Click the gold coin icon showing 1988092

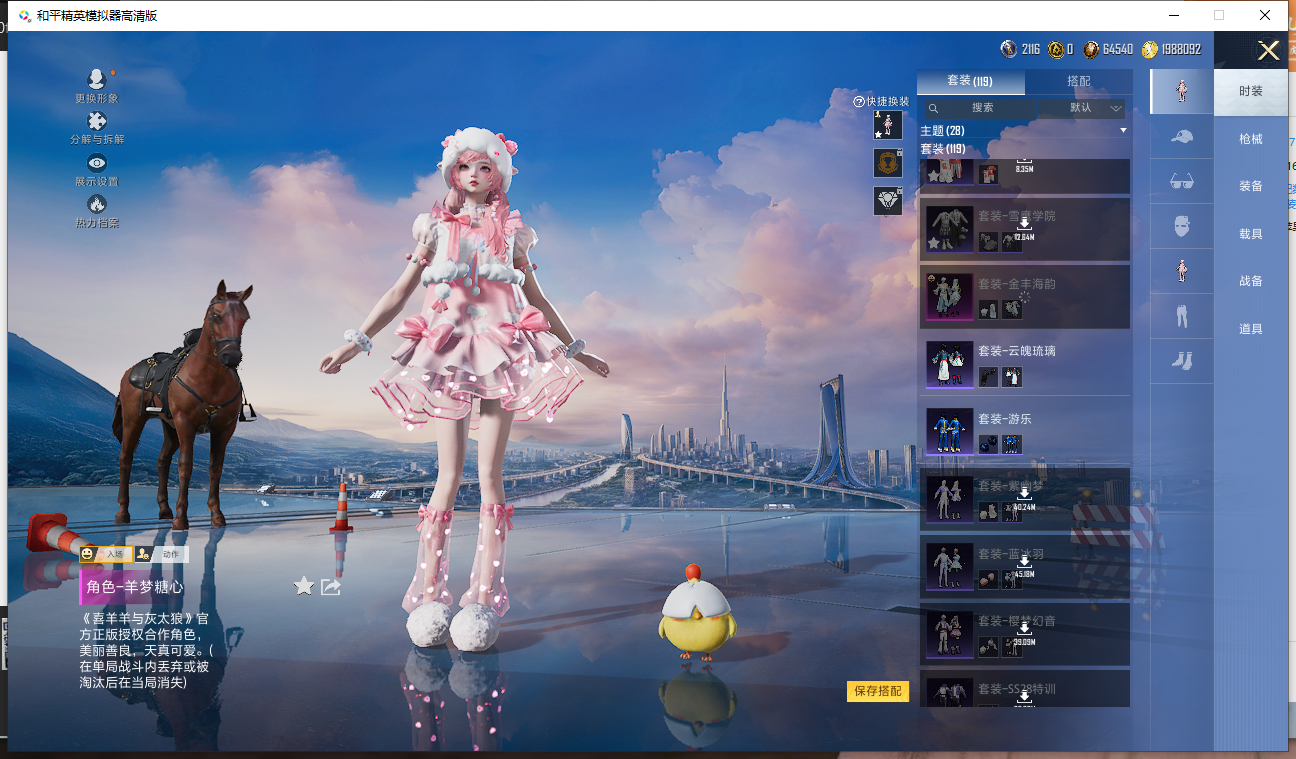[1150, 49]
